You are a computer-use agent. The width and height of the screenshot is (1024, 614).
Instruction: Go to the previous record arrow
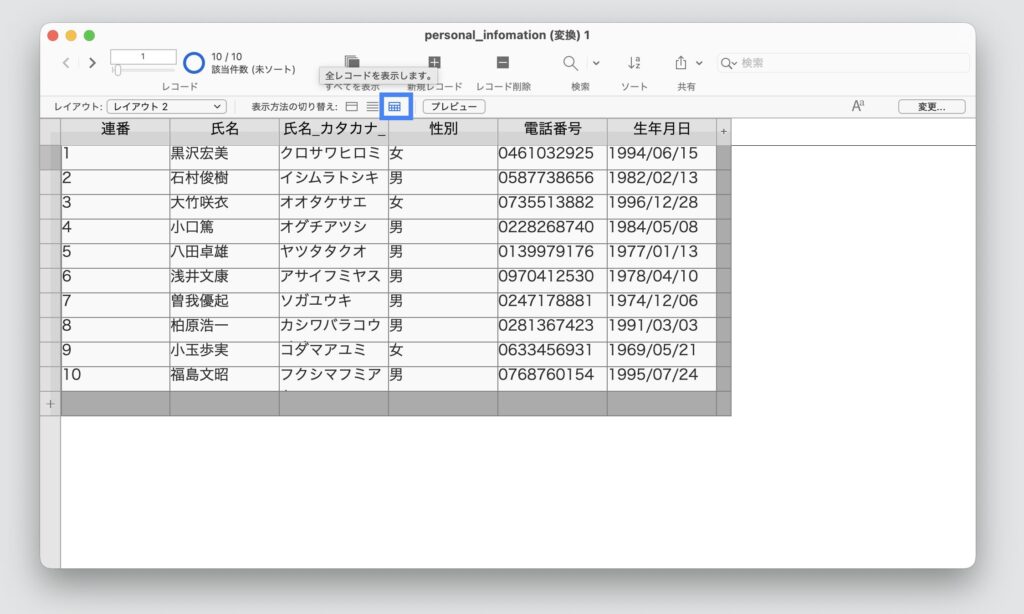(66, 62)
